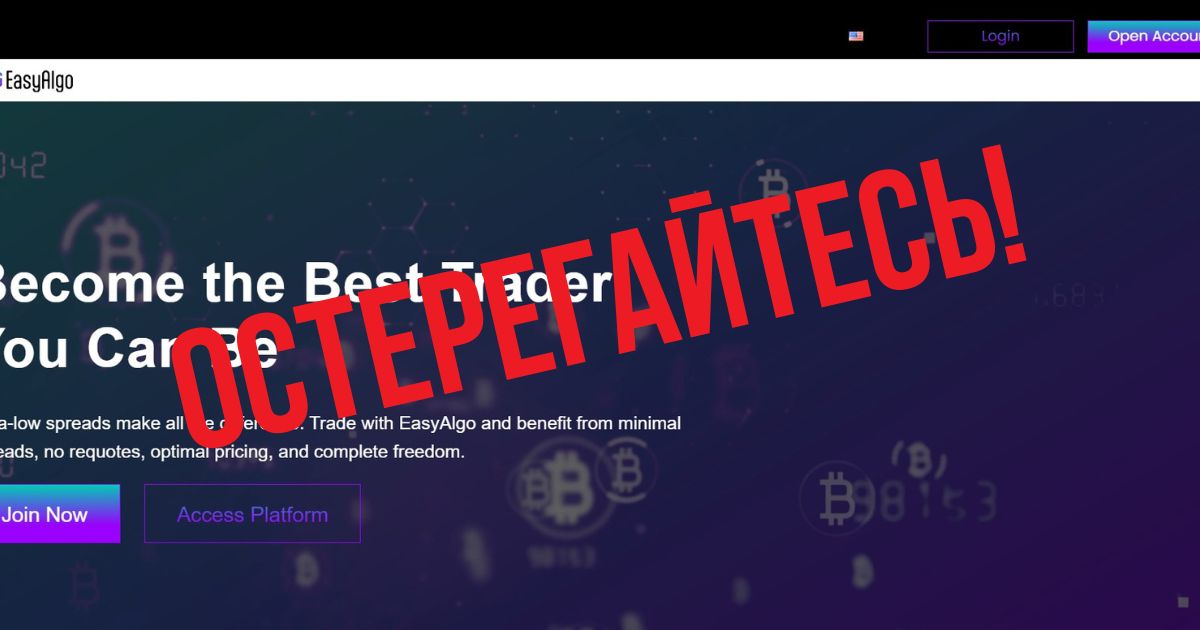The width and height of the screenshot is (1200, 630).
Task: Click the red "ОСТЕРЕГАЙТЕСЬ!" watermark text
Action: 600,300
